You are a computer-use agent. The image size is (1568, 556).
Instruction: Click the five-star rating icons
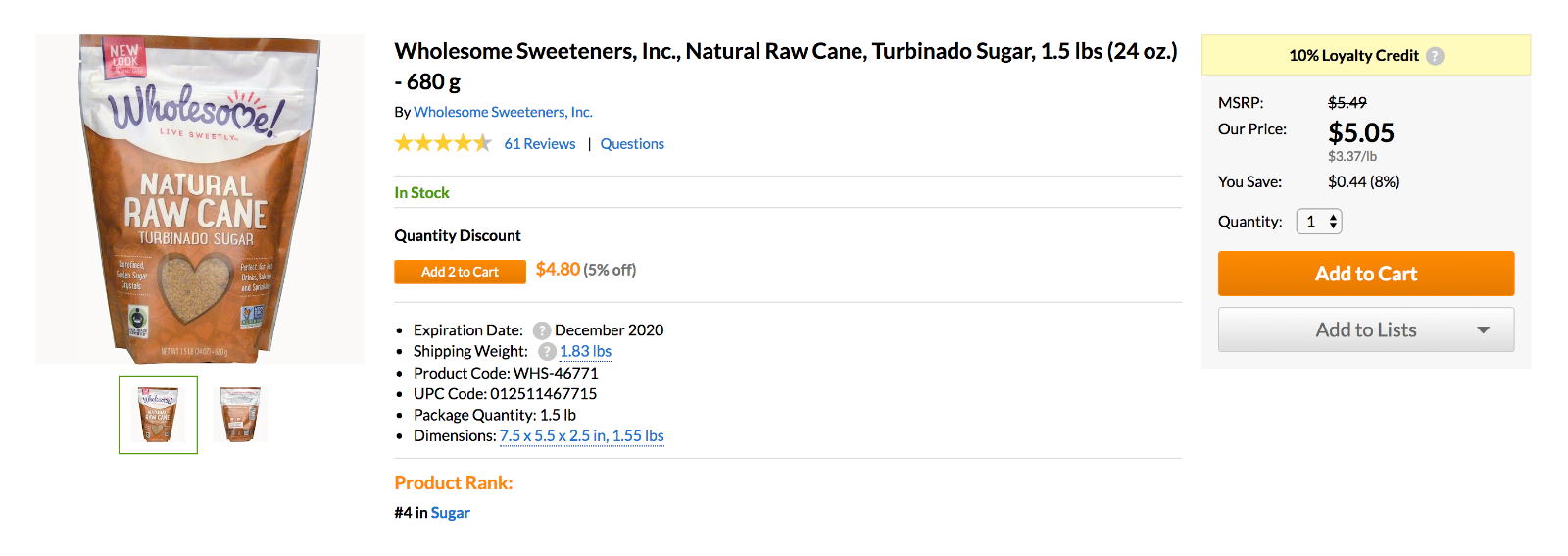tap(443, 143)
